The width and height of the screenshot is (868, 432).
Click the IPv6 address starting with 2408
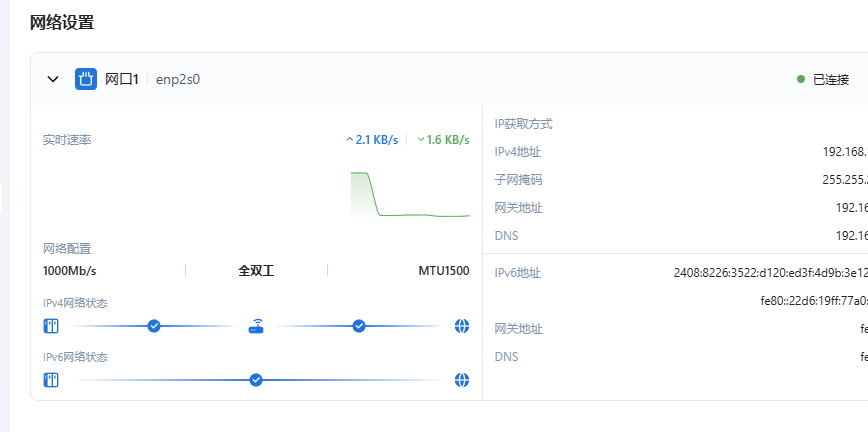pyautogui.click(x=770, y=272)
